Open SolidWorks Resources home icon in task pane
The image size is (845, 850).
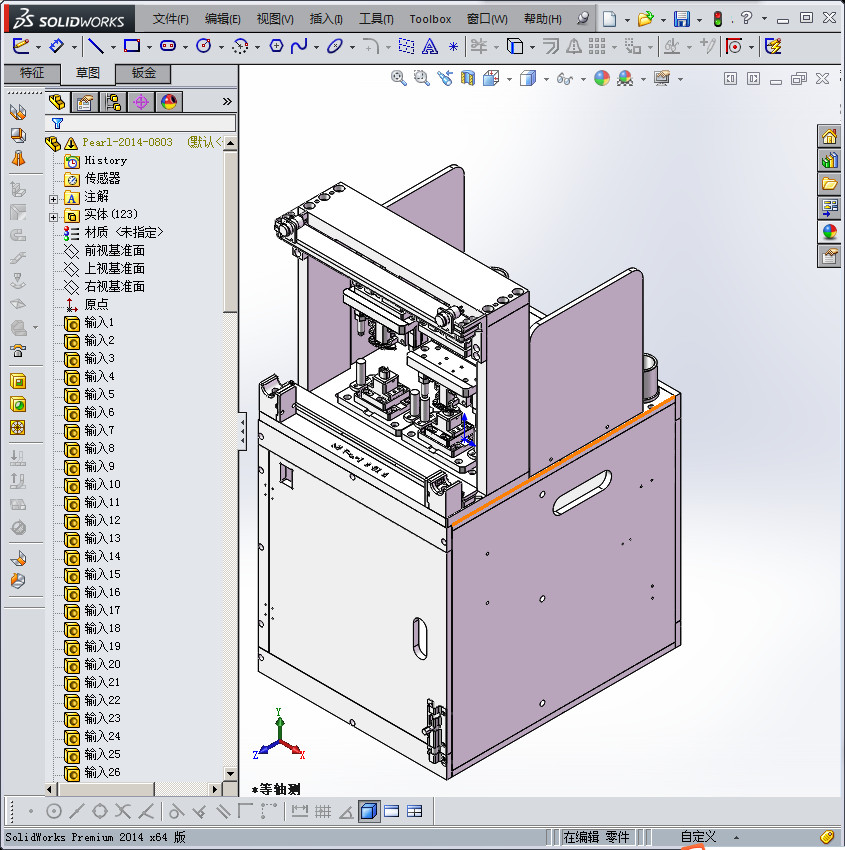[x=829, y=136]
